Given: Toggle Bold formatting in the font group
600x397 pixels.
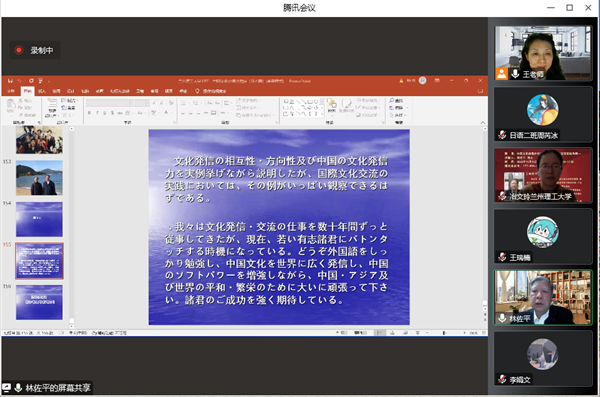Looking at the screenshot, I should coord(89,113).
